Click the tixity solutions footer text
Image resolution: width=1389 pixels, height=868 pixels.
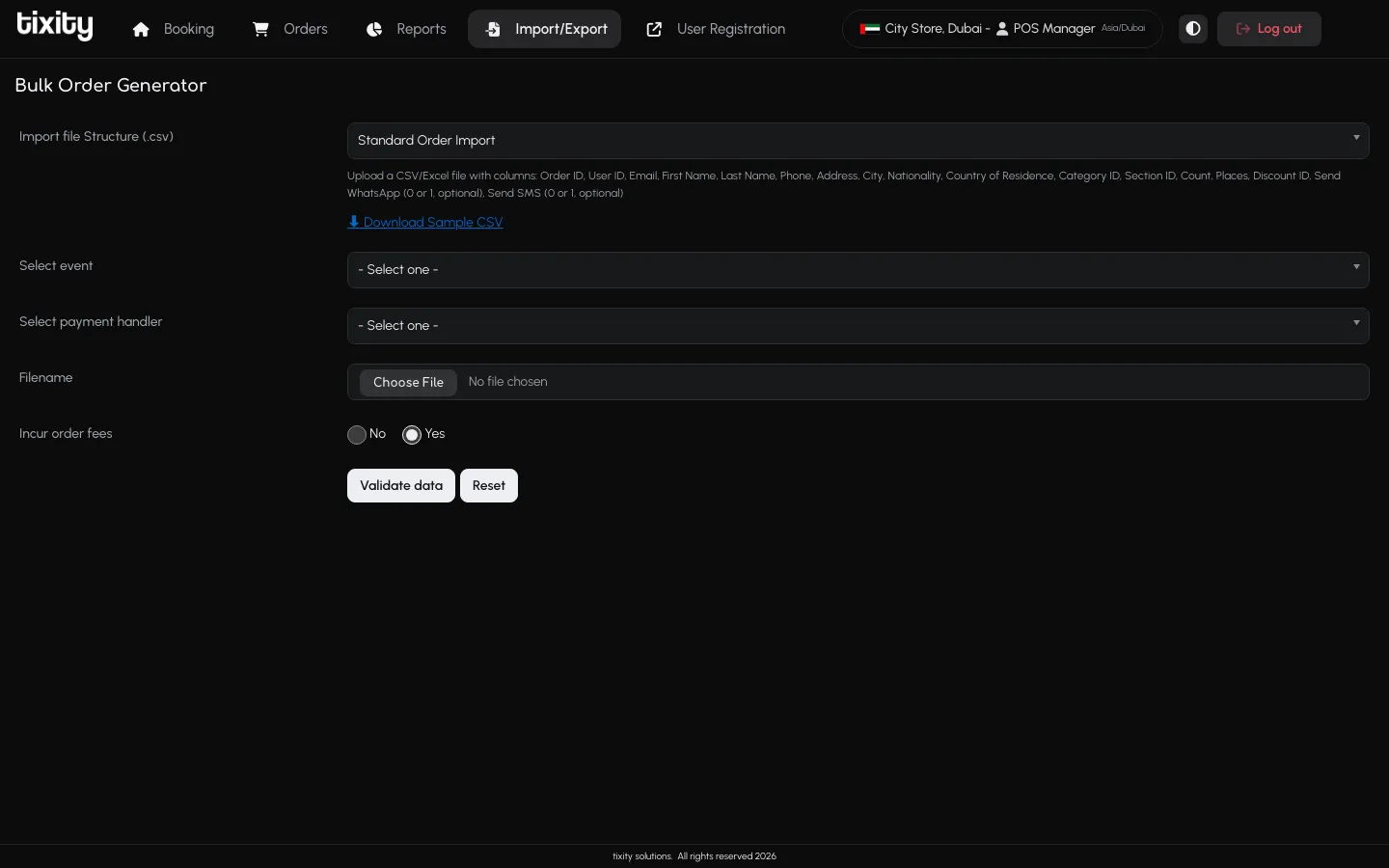[694, 856]
